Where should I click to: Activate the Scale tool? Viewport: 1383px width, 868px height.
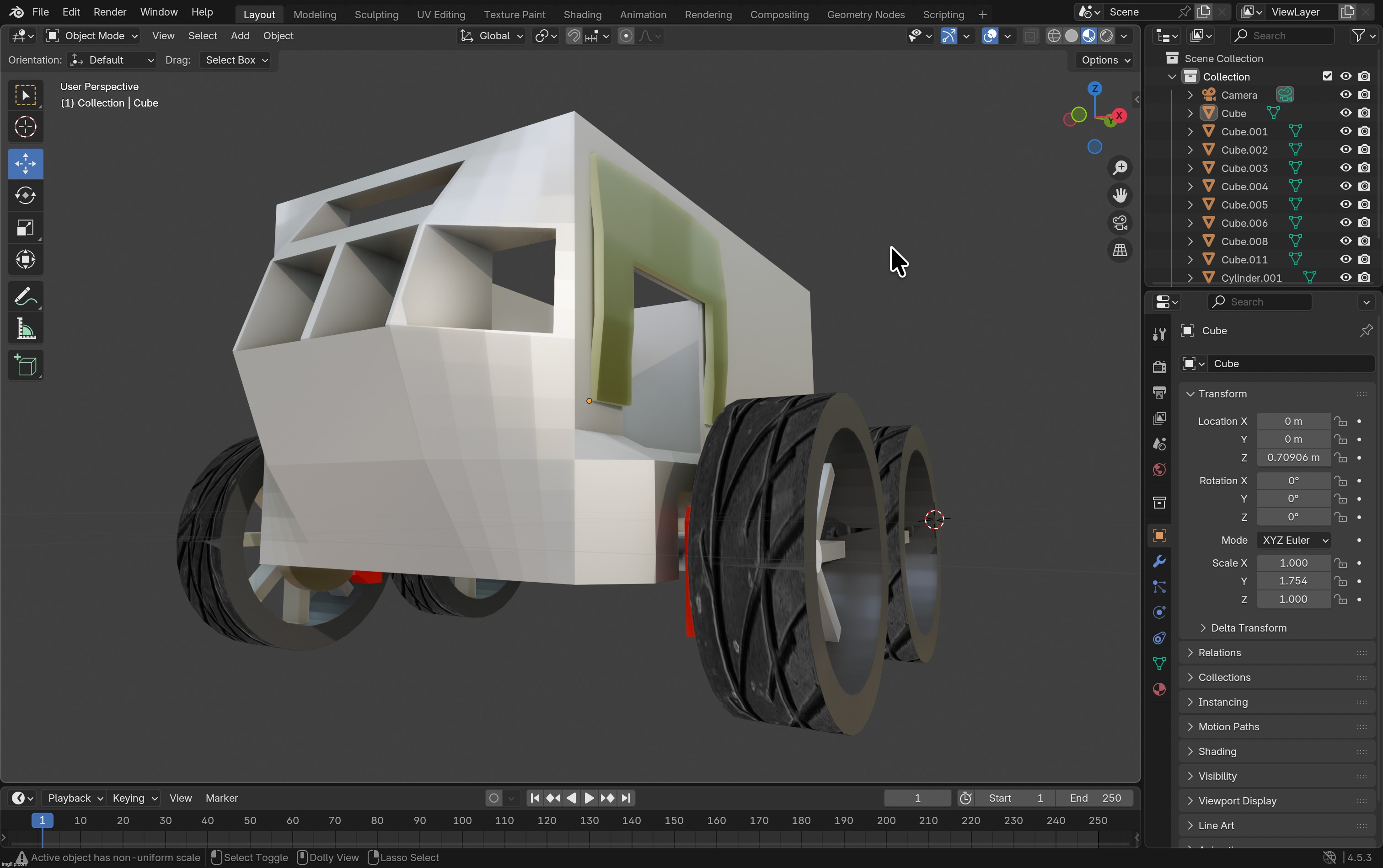[x=26, y=228]
